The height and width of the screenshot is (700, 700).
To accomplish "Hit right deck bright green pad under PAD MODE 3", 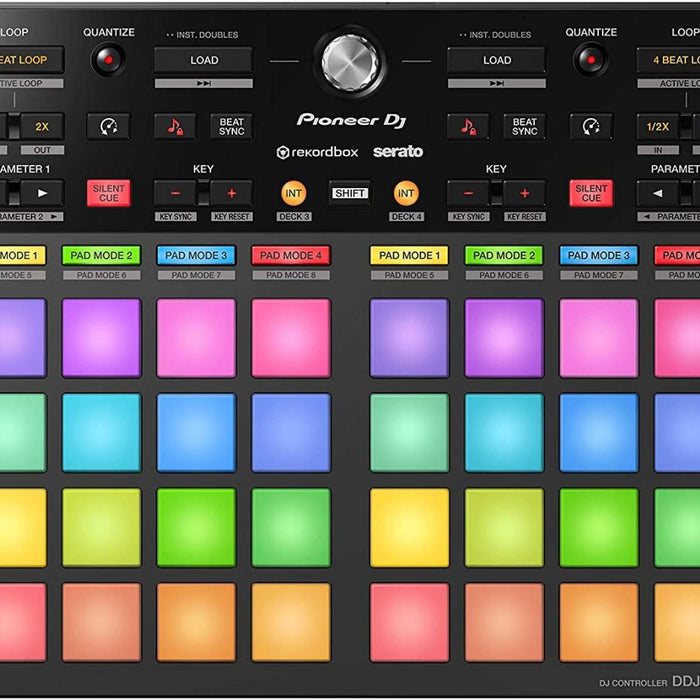I will click(x=599, y=528).
